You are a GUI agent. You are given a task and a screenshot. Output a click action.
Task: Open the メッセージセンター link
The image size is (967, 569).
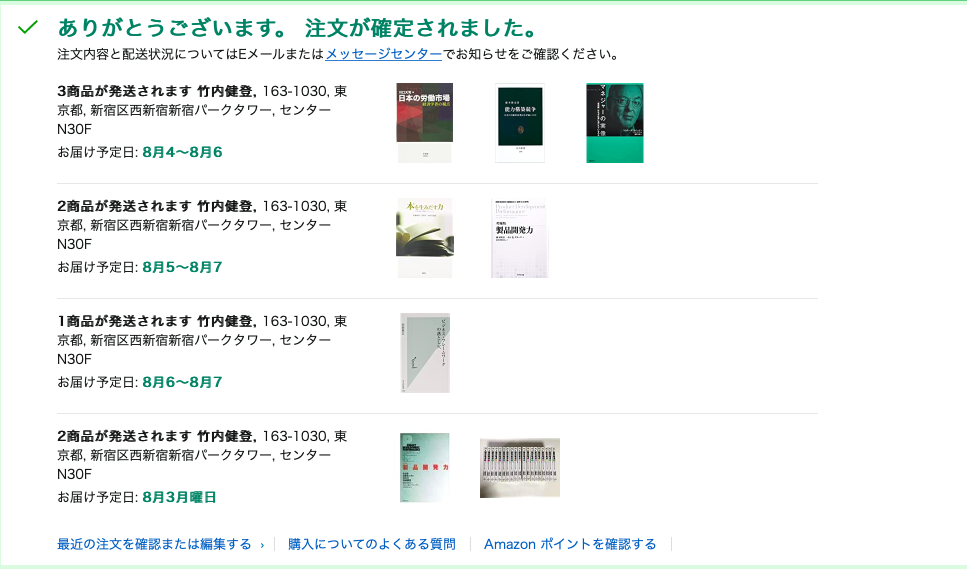pyautogui.click(x=383, y=54)
